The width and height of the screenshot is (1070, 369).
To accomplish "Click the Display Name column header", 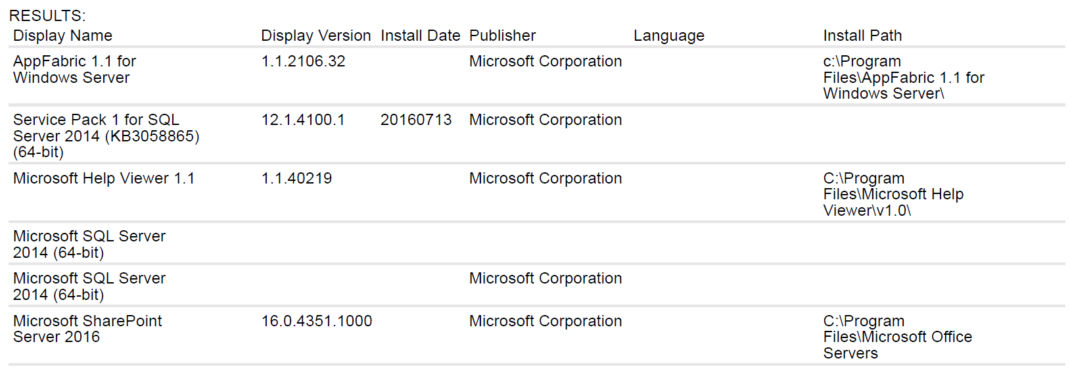I will tap(63, 35).
